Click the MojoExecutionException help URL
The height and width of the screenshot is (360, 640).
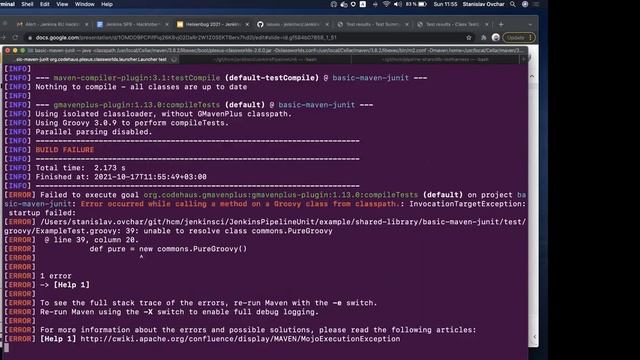point(240,339)
